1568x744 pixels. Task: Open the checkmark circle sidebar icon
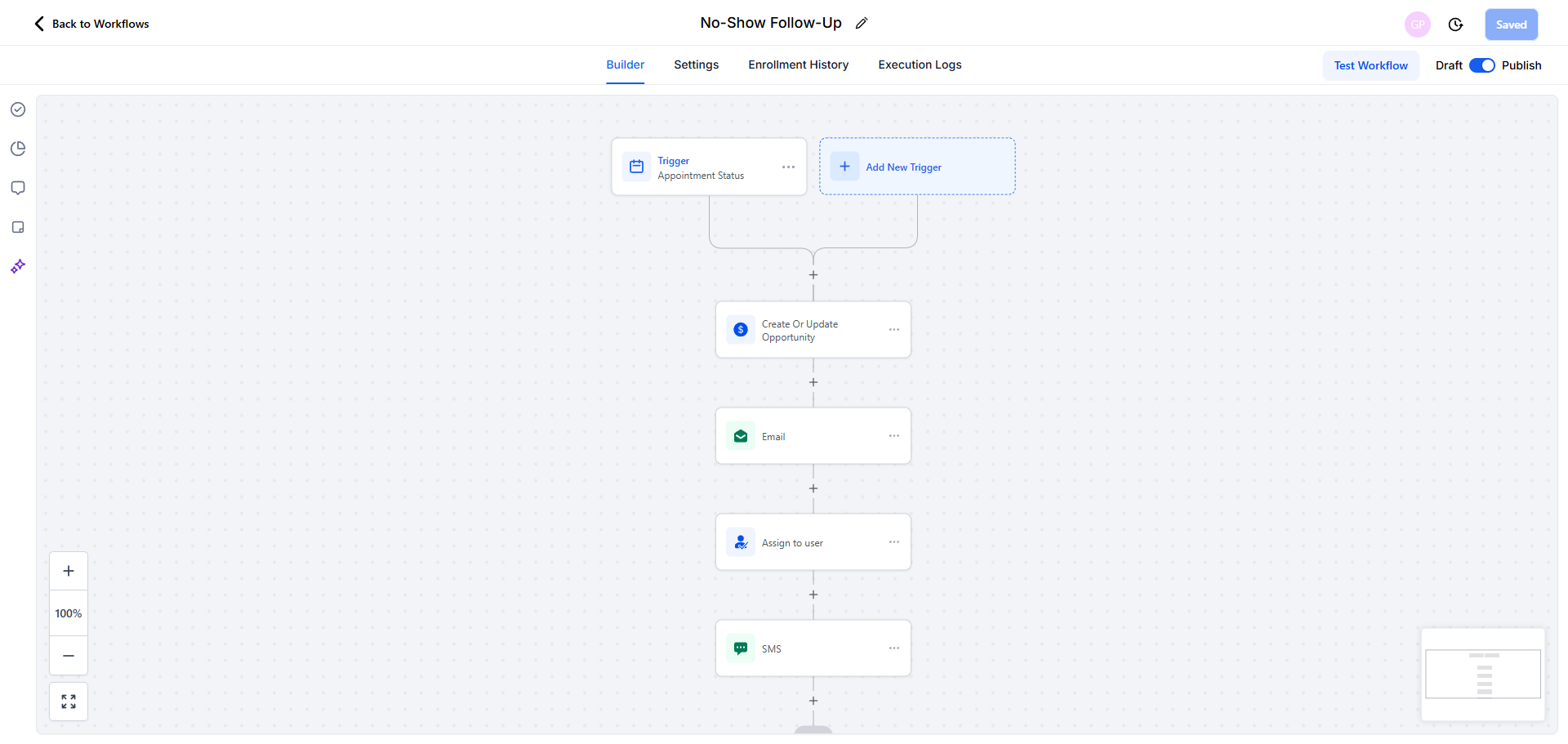(x=18, y=109)
